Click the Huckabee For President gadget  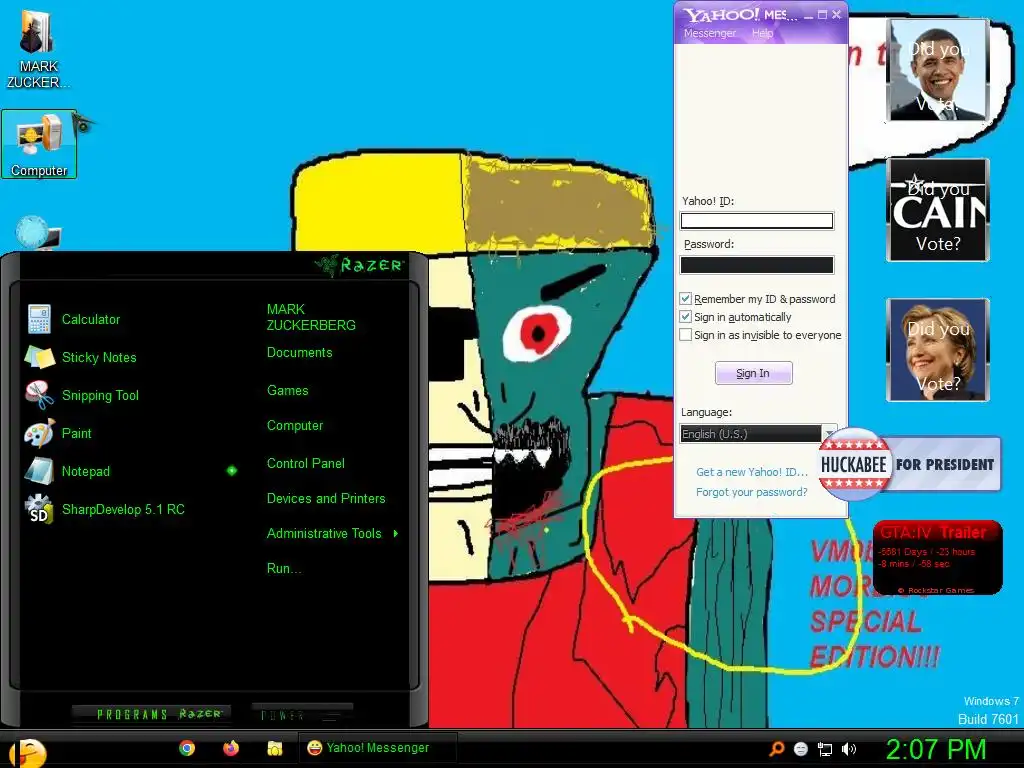[x=909, y=464]
